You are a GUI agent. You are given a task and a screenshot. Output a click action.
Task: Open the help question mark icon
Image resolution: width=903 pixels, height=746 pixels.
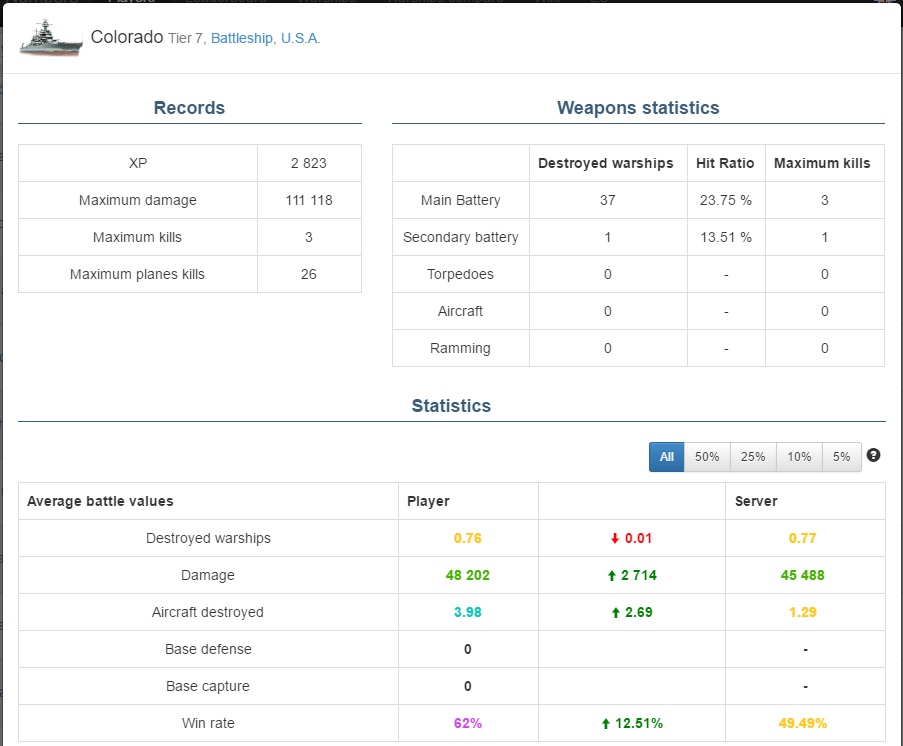[x=873, y=455]
